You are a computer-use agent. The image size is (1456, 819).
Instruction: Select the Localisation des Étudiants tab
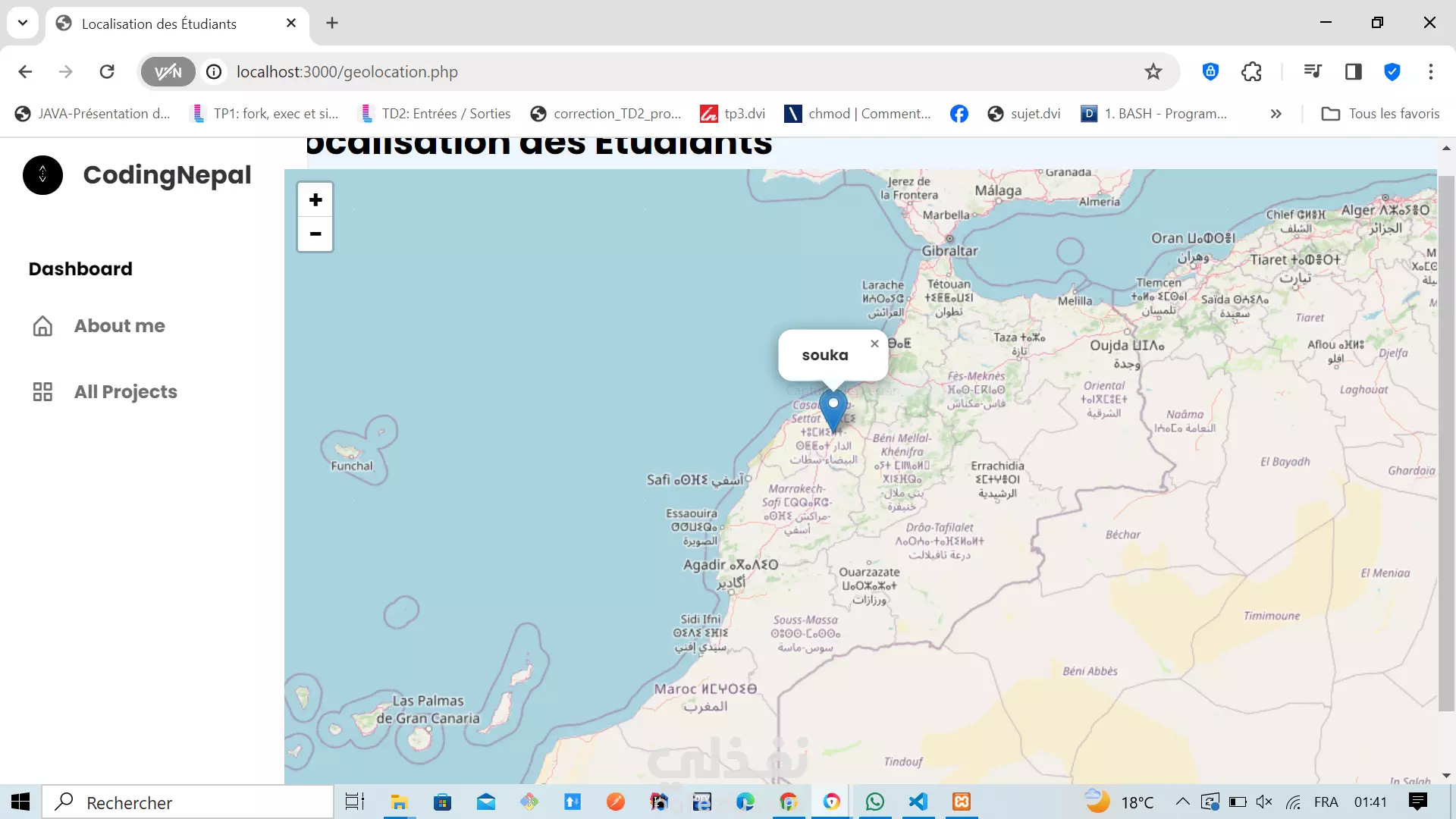pyautogui.click(x=177, y=24)
